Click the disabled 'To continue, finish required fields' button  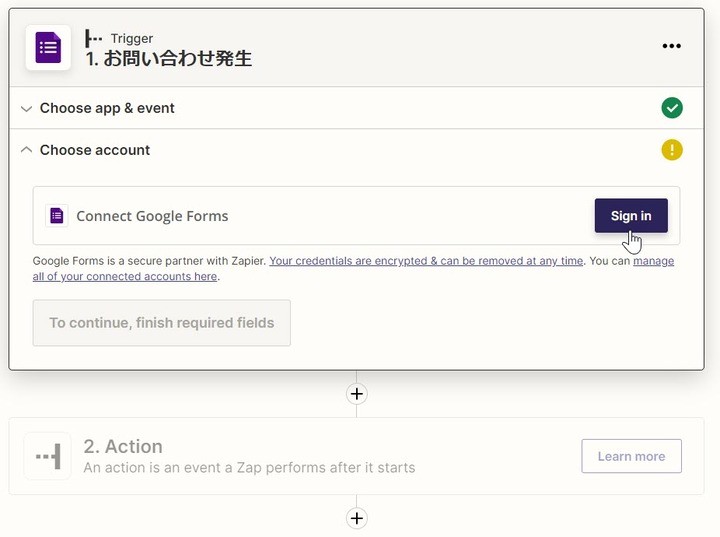162,323
